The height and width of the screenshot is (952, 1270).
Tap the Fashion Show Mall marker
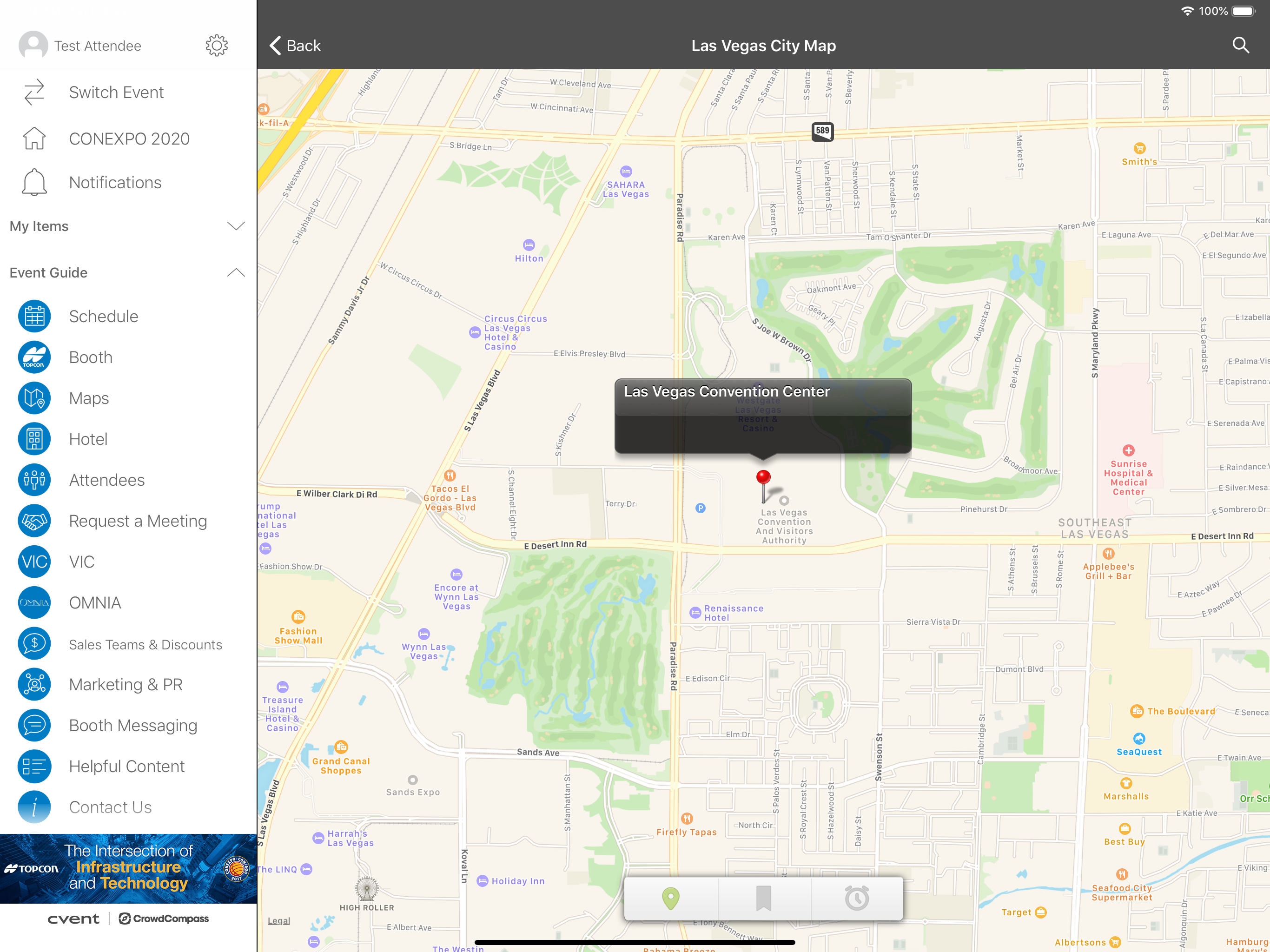[x=298, y=617]
